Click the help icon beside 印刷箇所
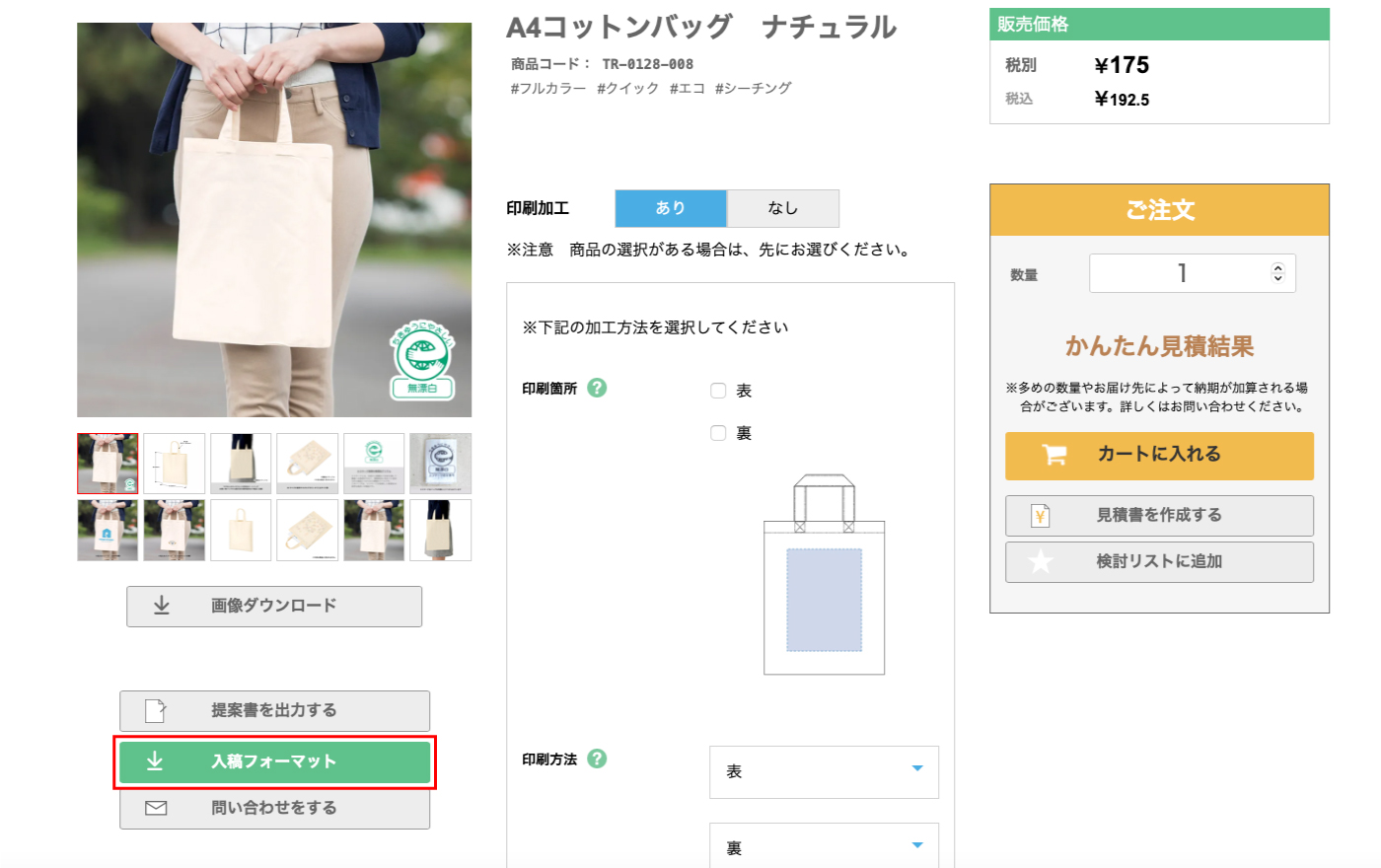Screen dimensions: 1381x868 click(597, 388)
